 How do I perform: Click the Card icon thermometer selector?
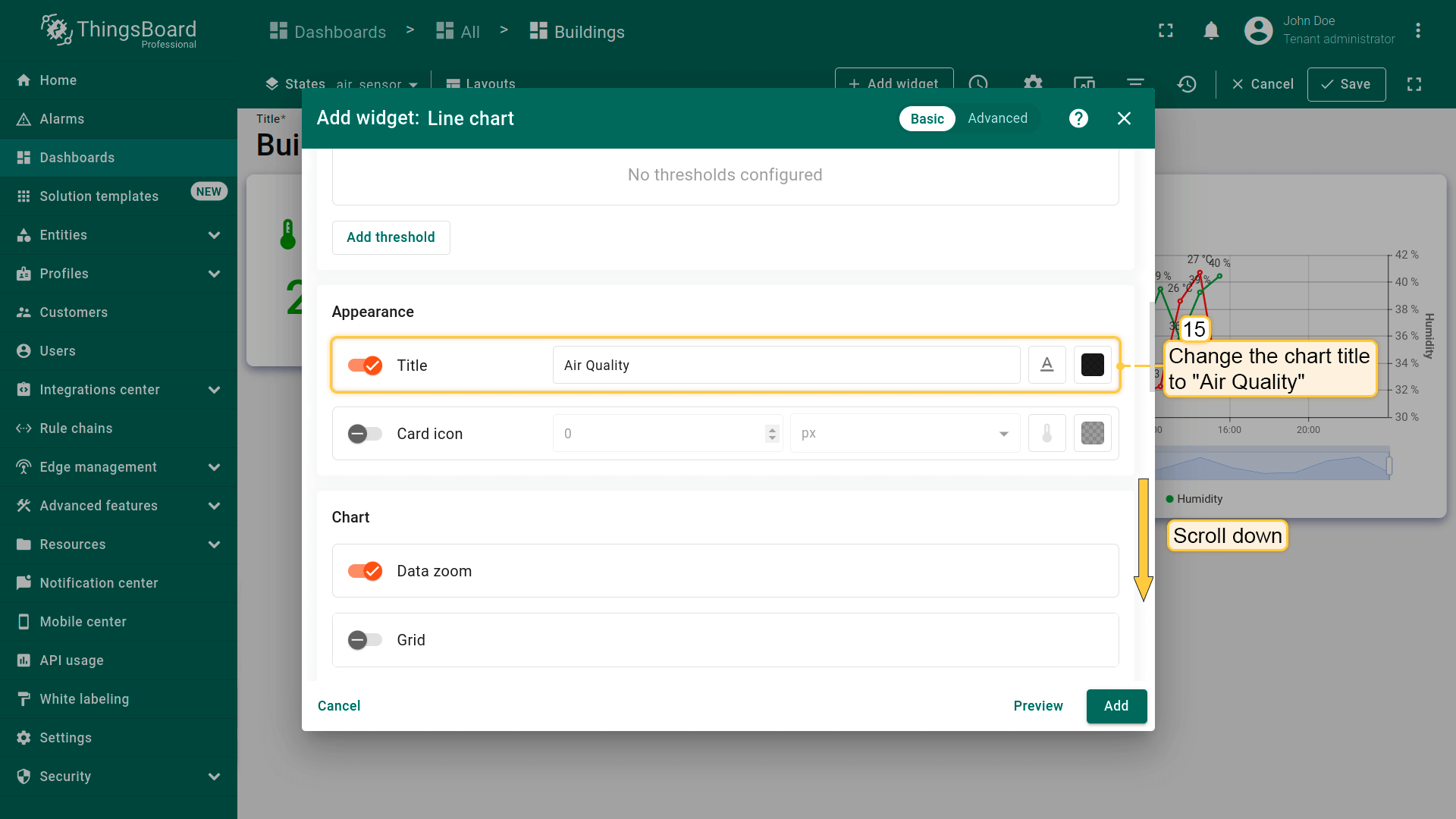point(1046,433)
